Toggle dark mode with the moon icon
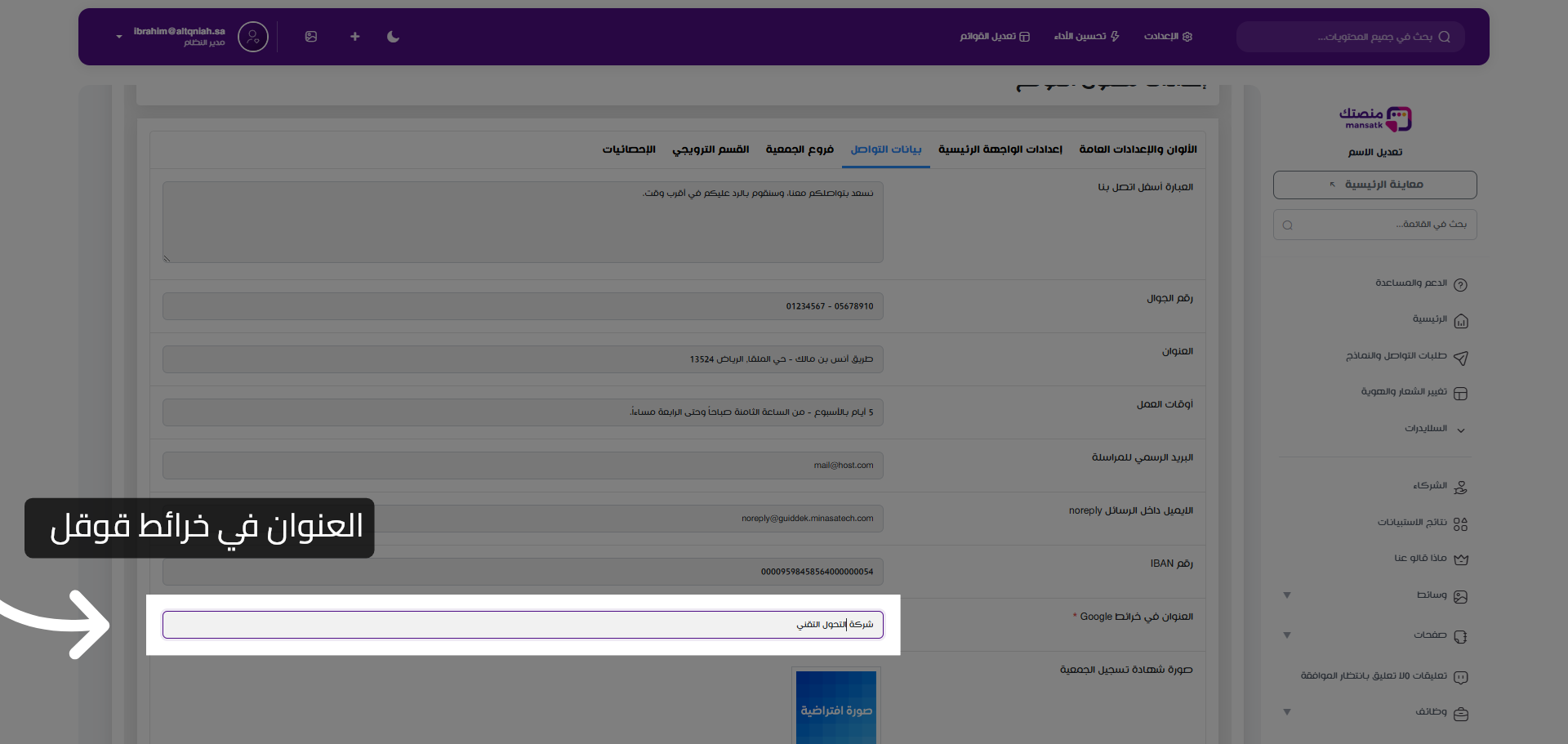Viewport: 1568px width, 744px height. tap(393, 37)
